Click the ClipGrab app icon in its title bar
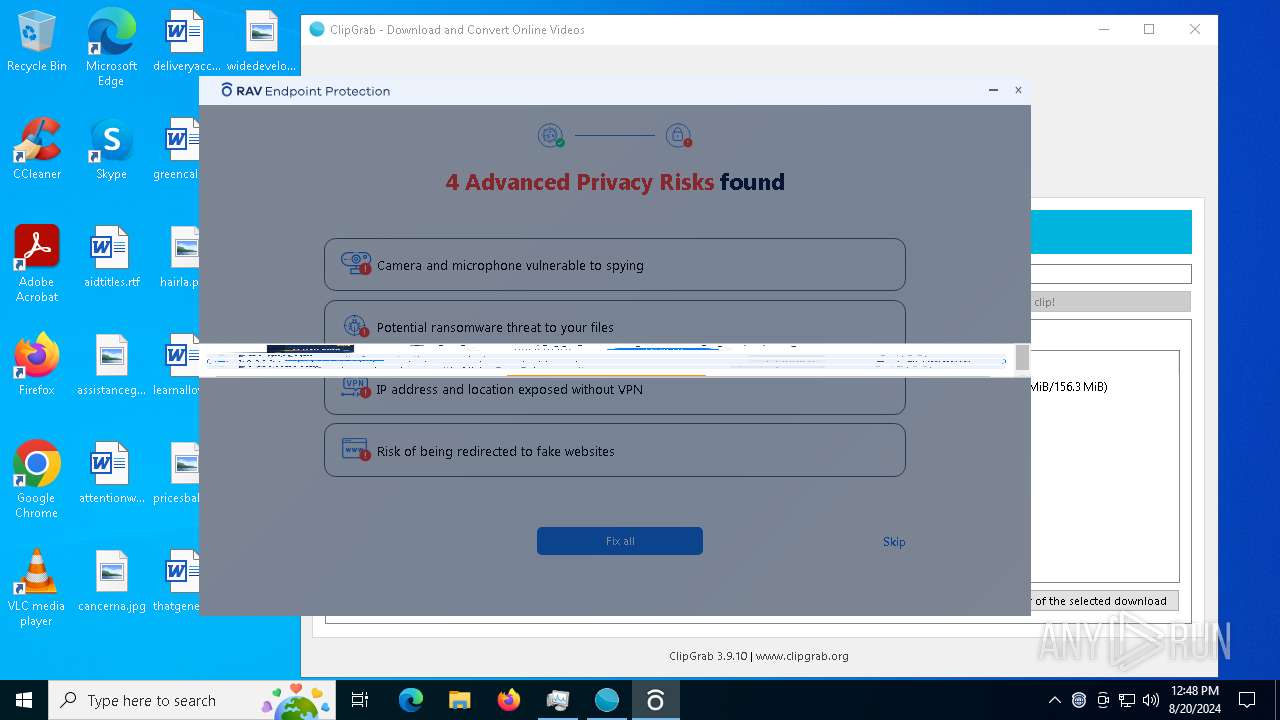Image resolution: width=1280 pixels, height=720 pixels. (317, 29)
